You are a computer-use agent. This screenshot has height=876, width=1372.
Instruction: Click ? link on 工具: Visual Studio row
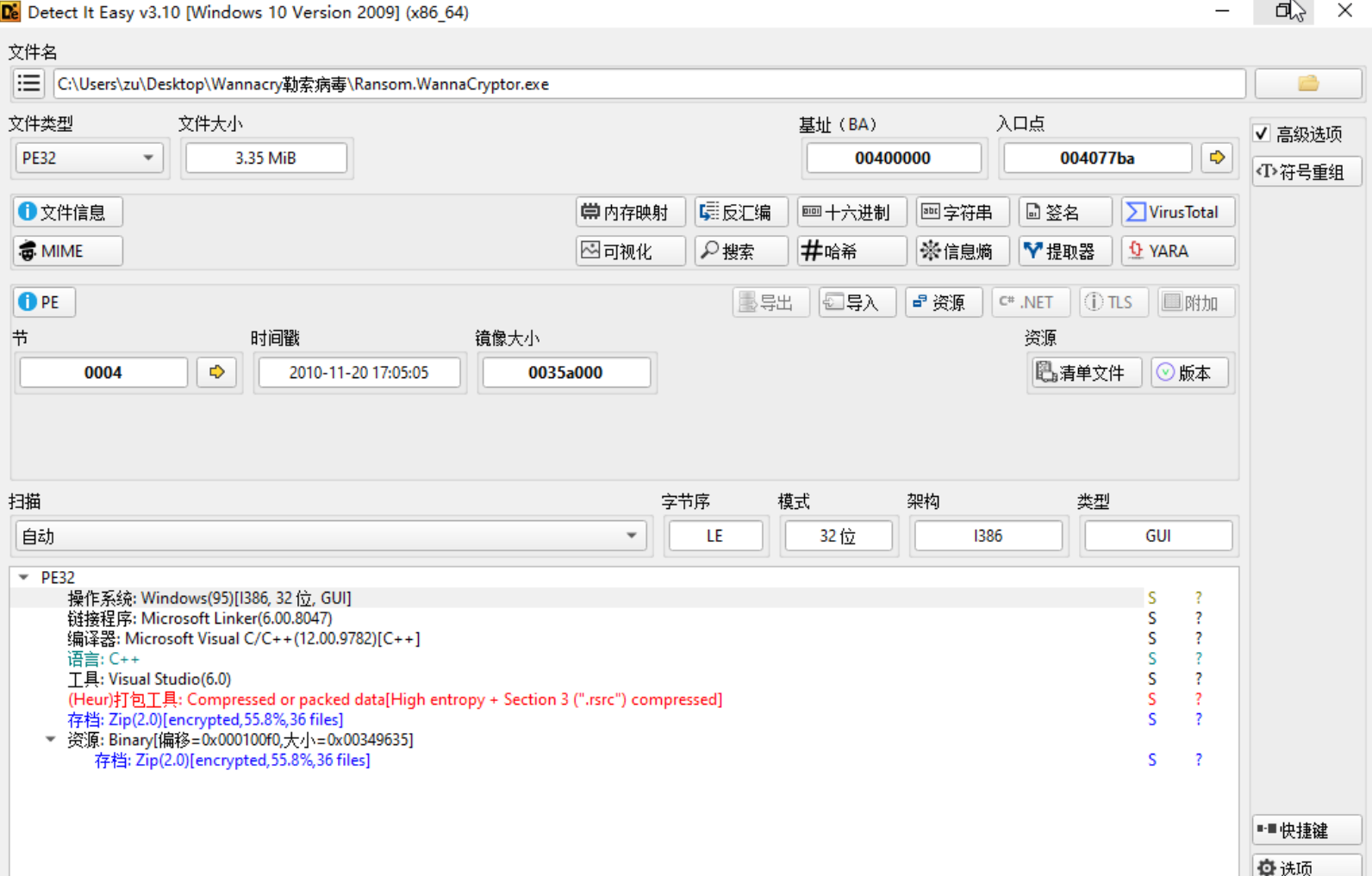1198,679
